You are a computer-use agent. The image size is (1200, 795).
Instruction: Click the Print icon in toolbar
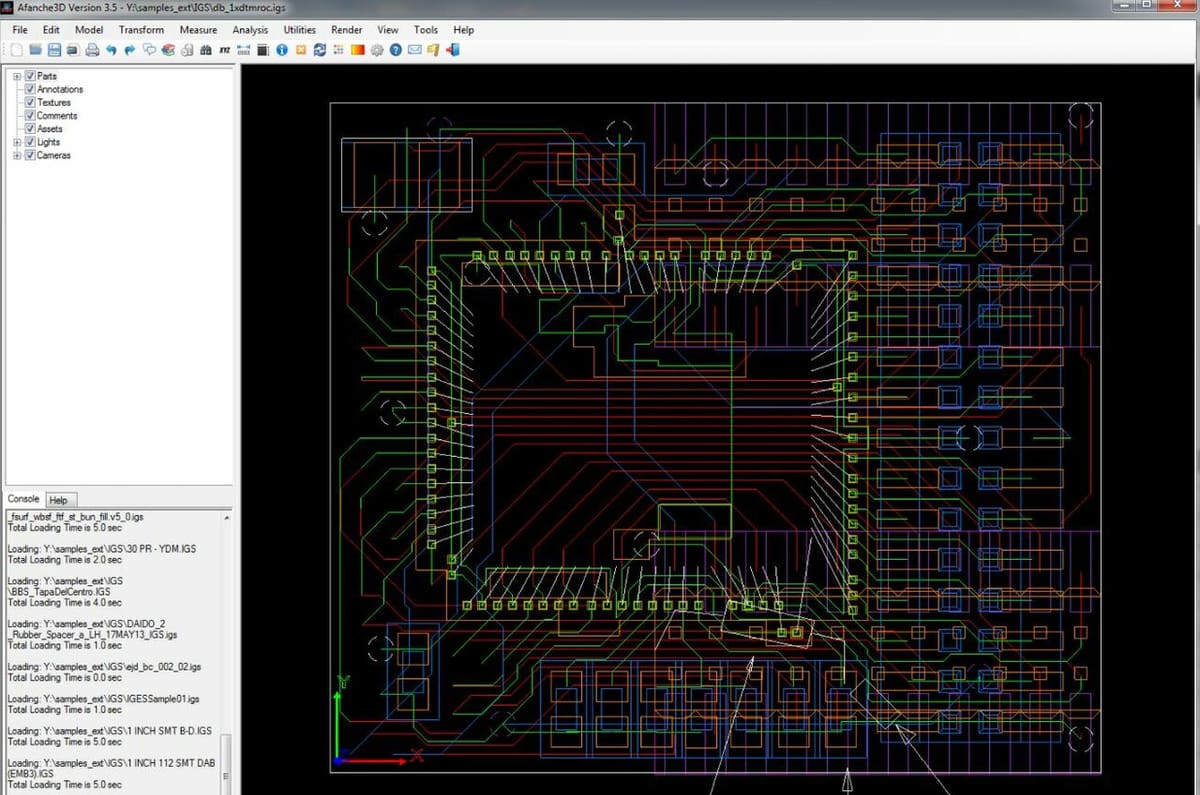tap(92, 50)
